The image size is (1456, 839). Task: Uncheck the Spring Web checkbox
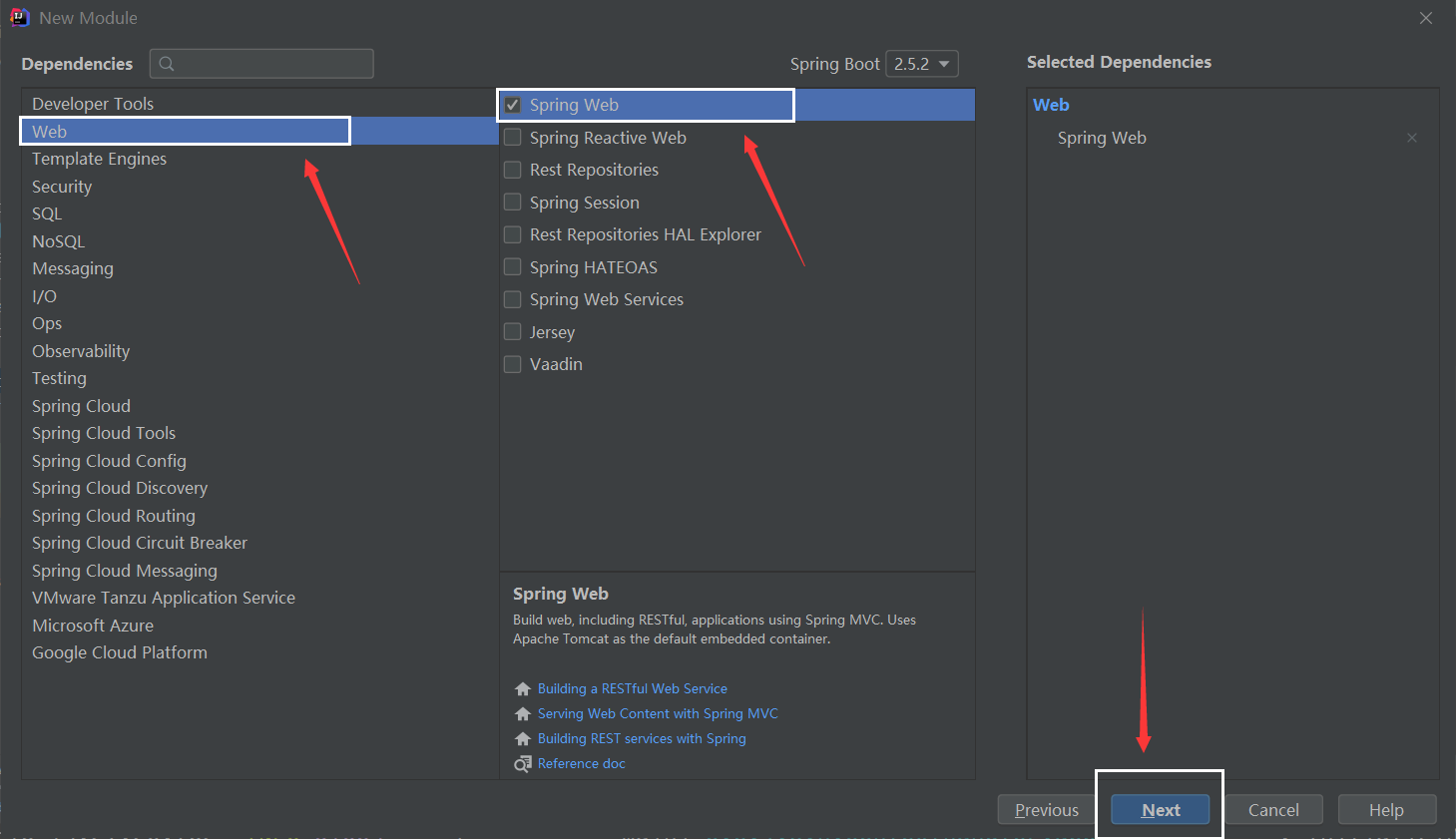pos(513,105)
